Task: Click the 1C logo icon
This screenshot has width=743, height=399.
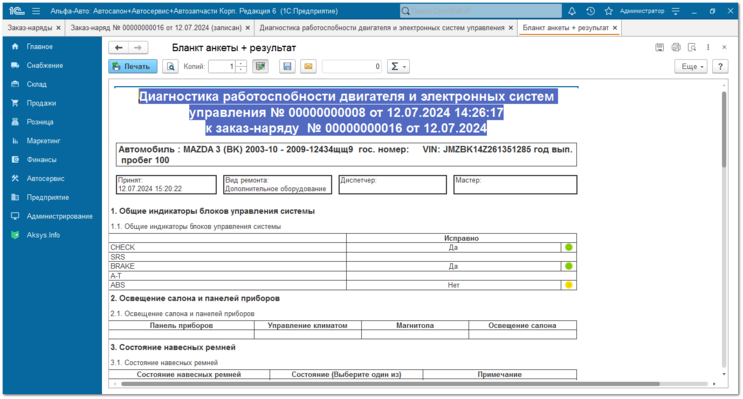Action: (x=16, y=11)
